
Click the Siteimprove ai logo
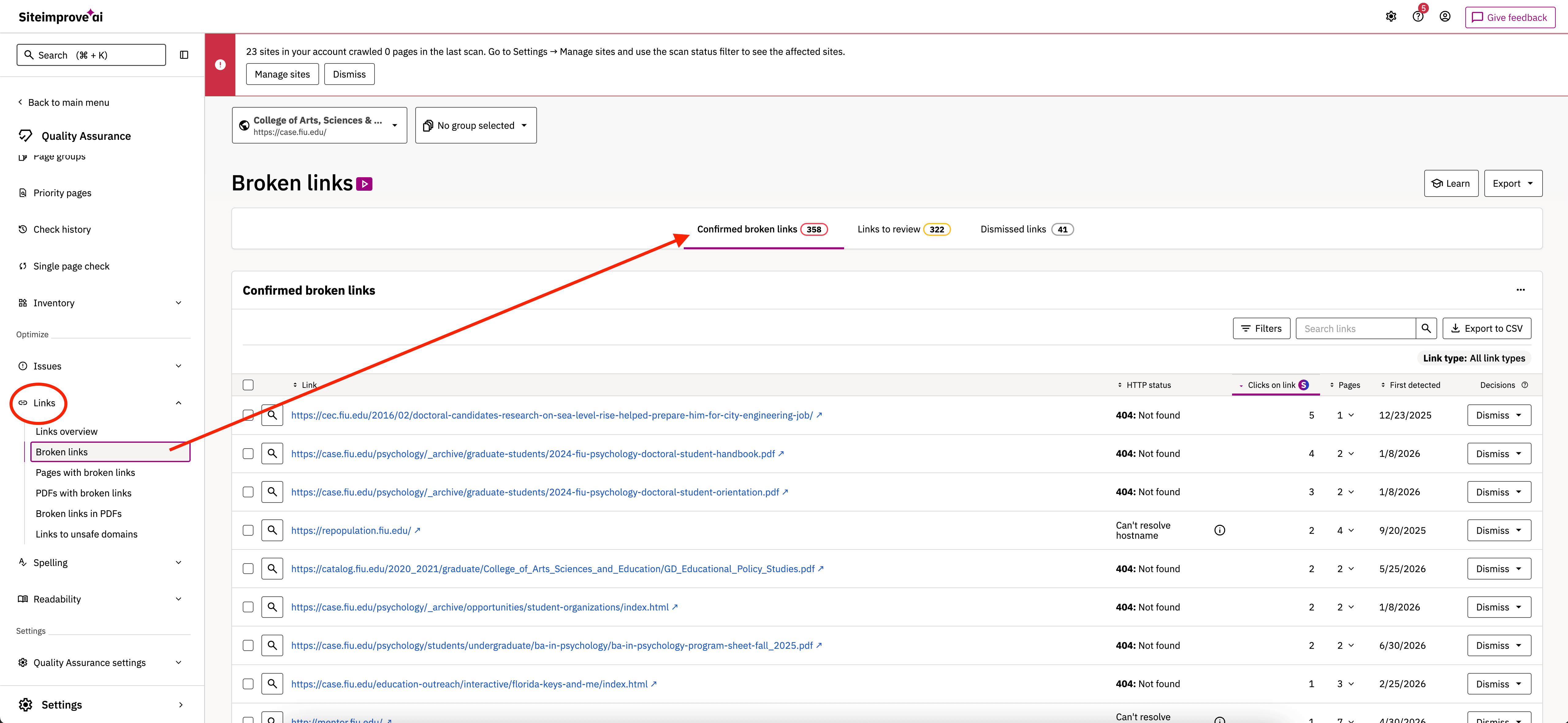[60, 17]
